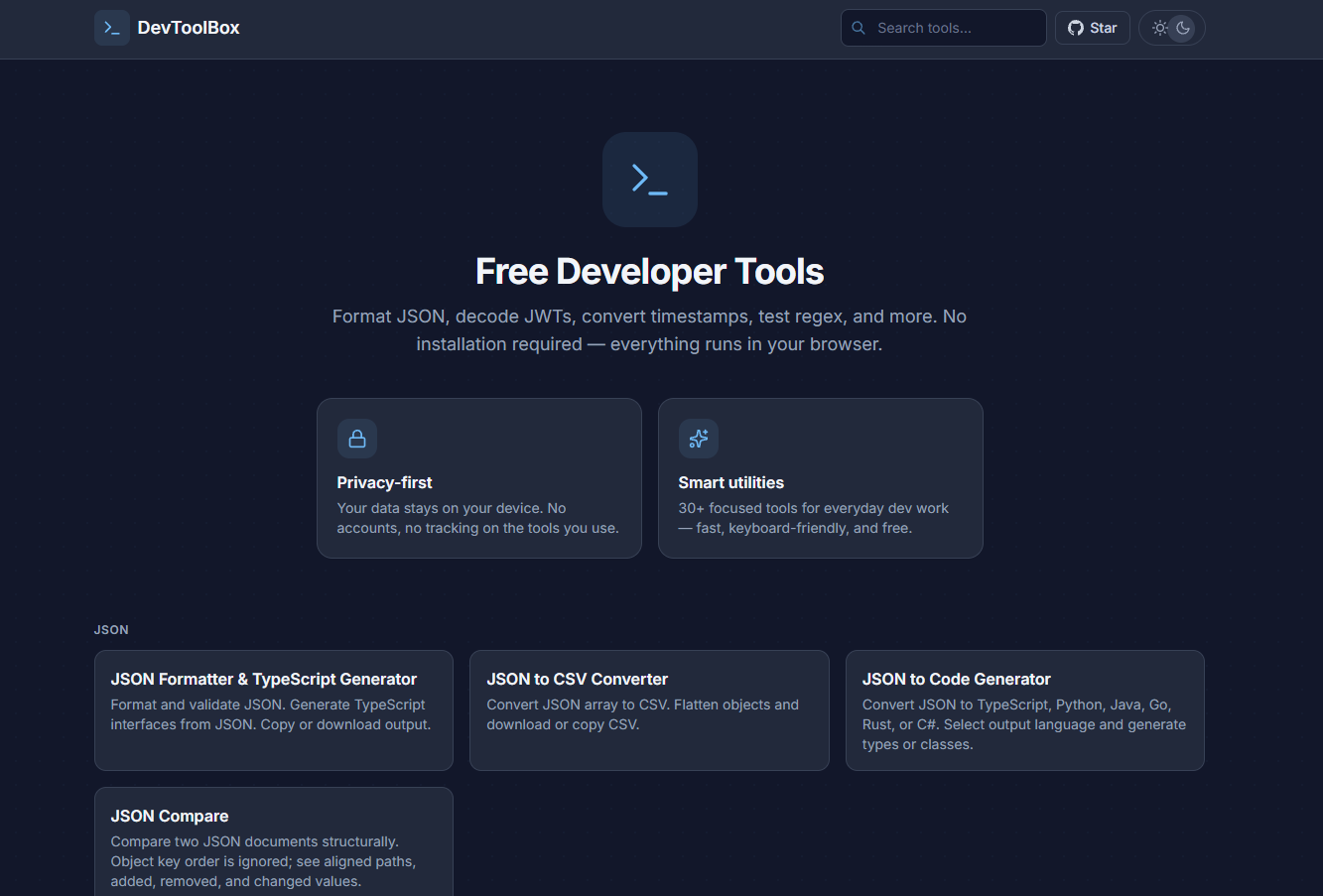
Task: Click text 'Compare two JSON documents structurally'
Action: click(254, 841)
